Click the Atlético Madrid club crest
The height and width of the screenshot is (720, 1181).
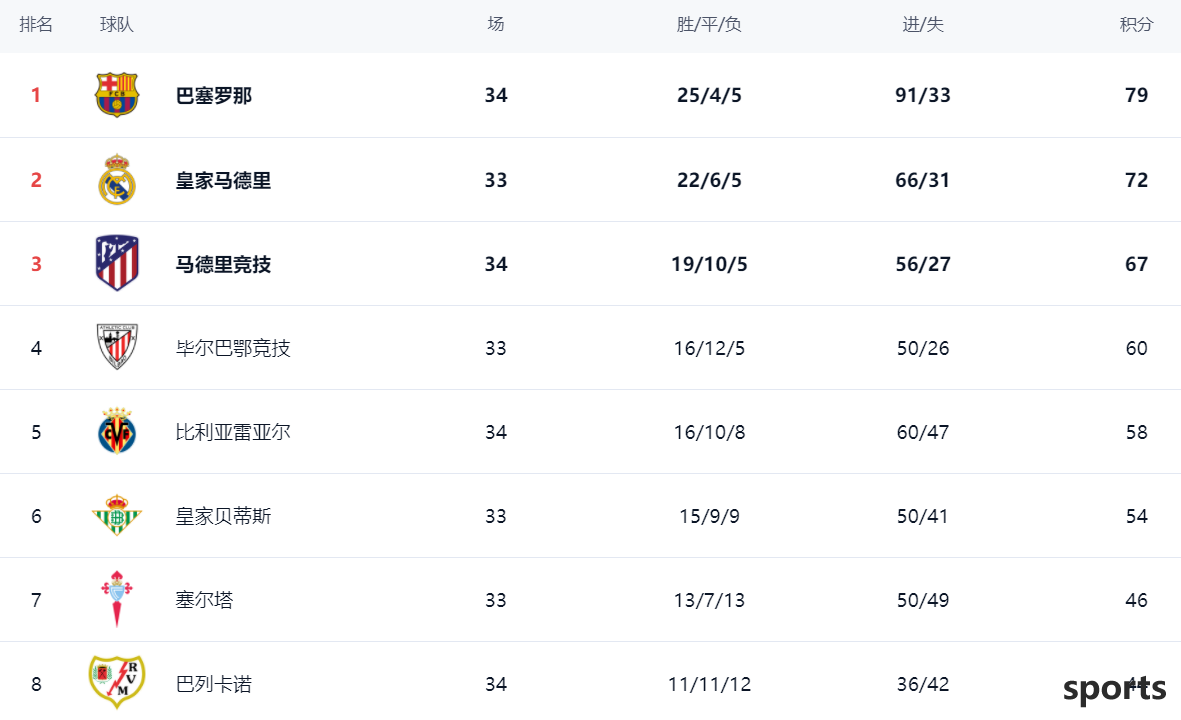(117, 263)
